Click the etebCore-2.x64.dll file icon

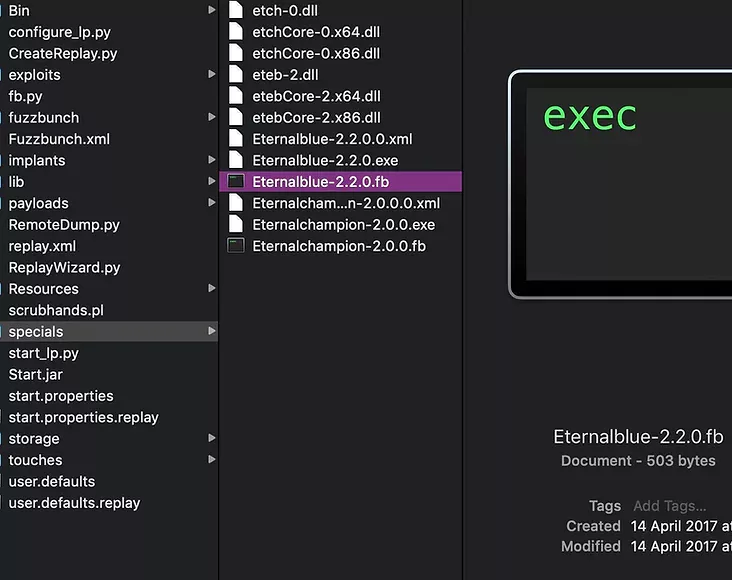[x=235, y=96]
